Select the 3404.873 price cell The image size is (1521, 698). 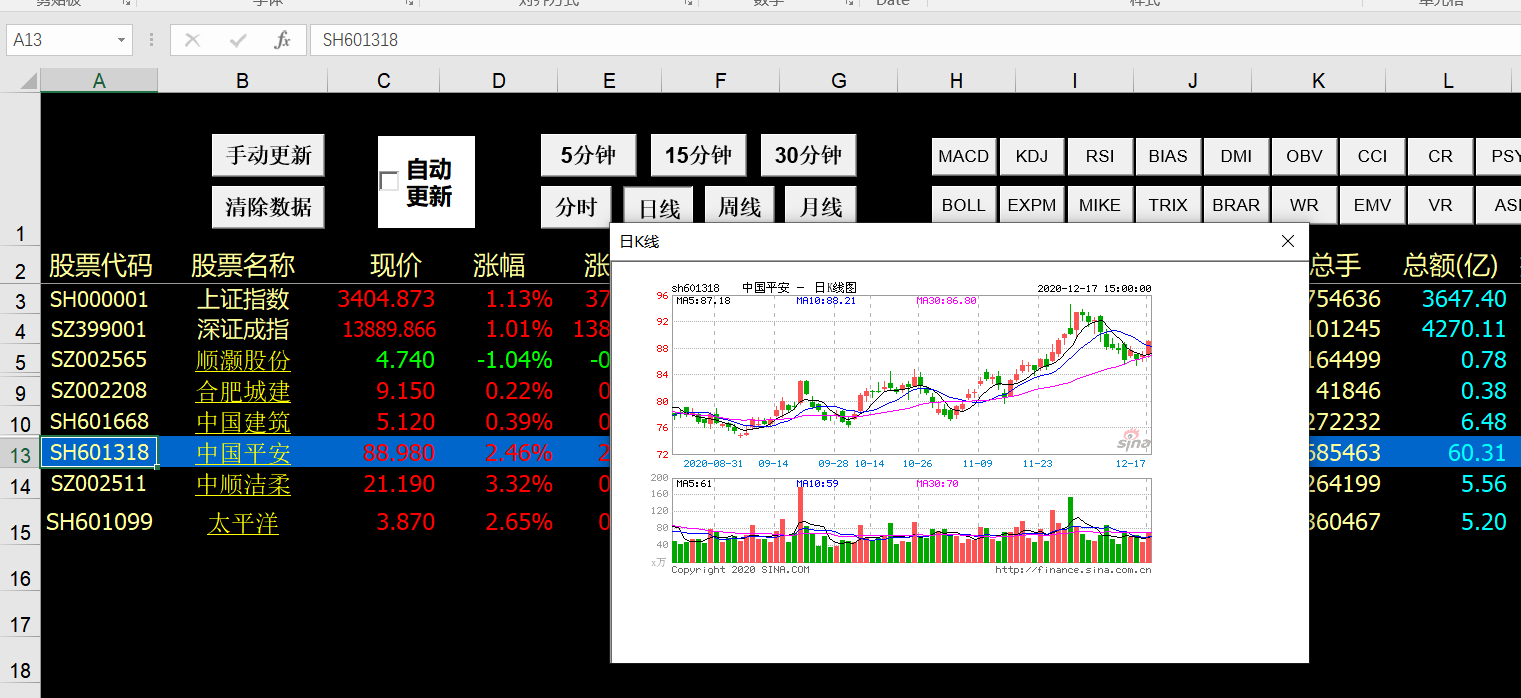click(385, 299)
